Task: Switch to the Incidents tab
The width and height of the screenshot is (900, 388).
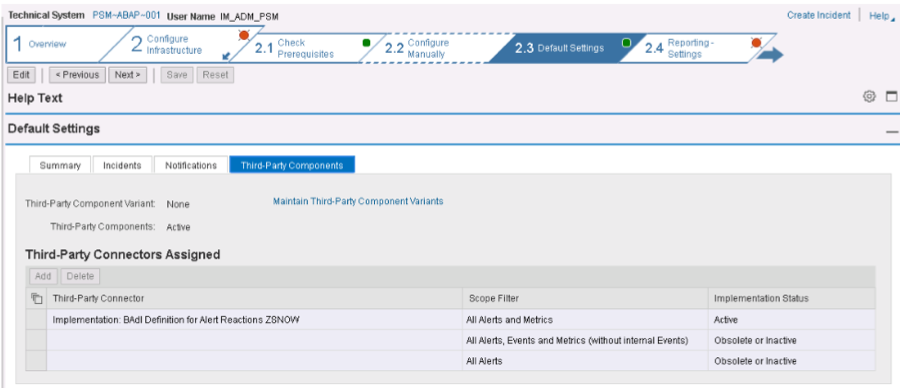Action: point(122,165)
